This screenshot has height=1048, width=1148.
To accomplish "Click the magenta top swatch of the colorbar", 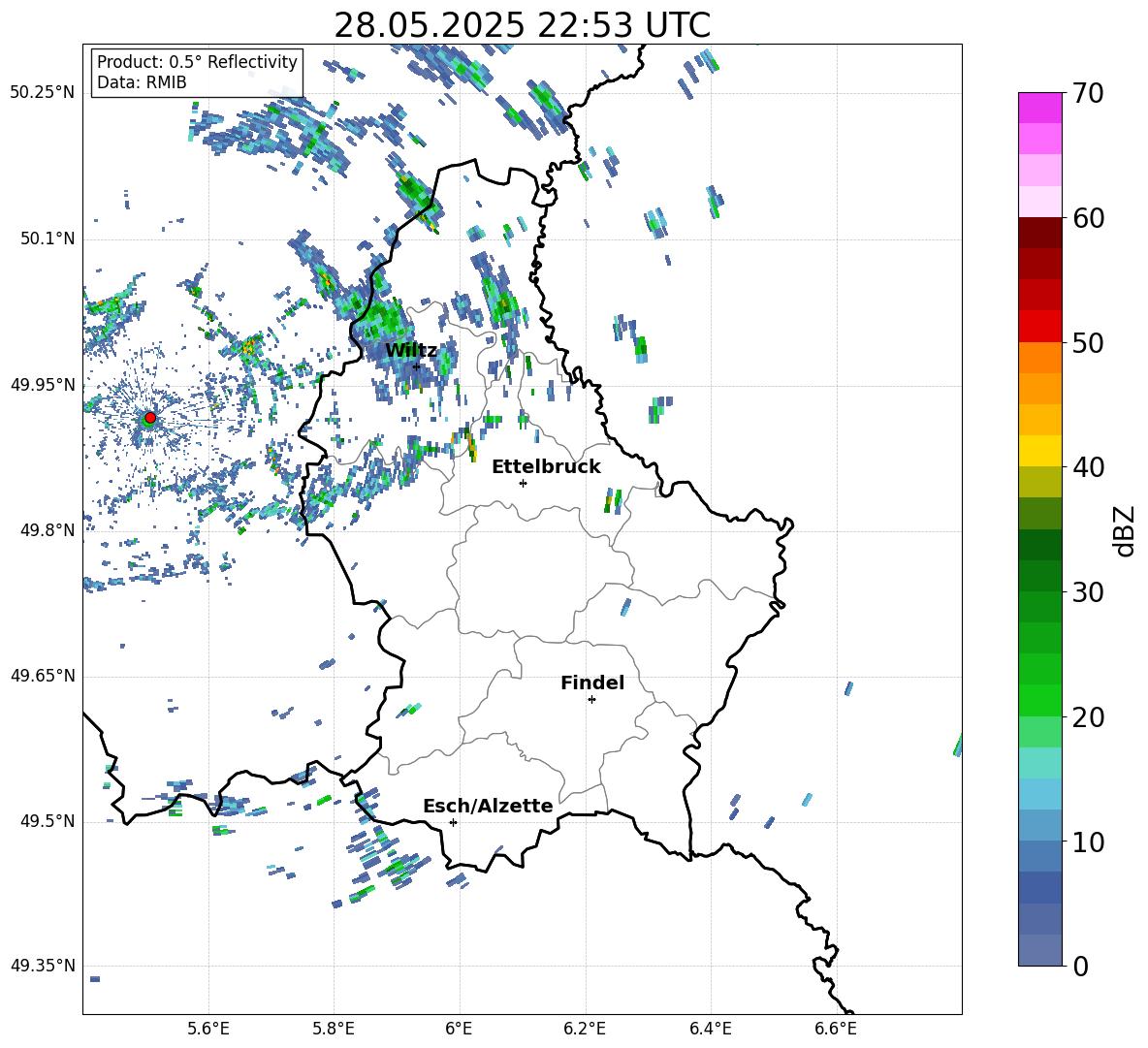I will coord(1039,108).
